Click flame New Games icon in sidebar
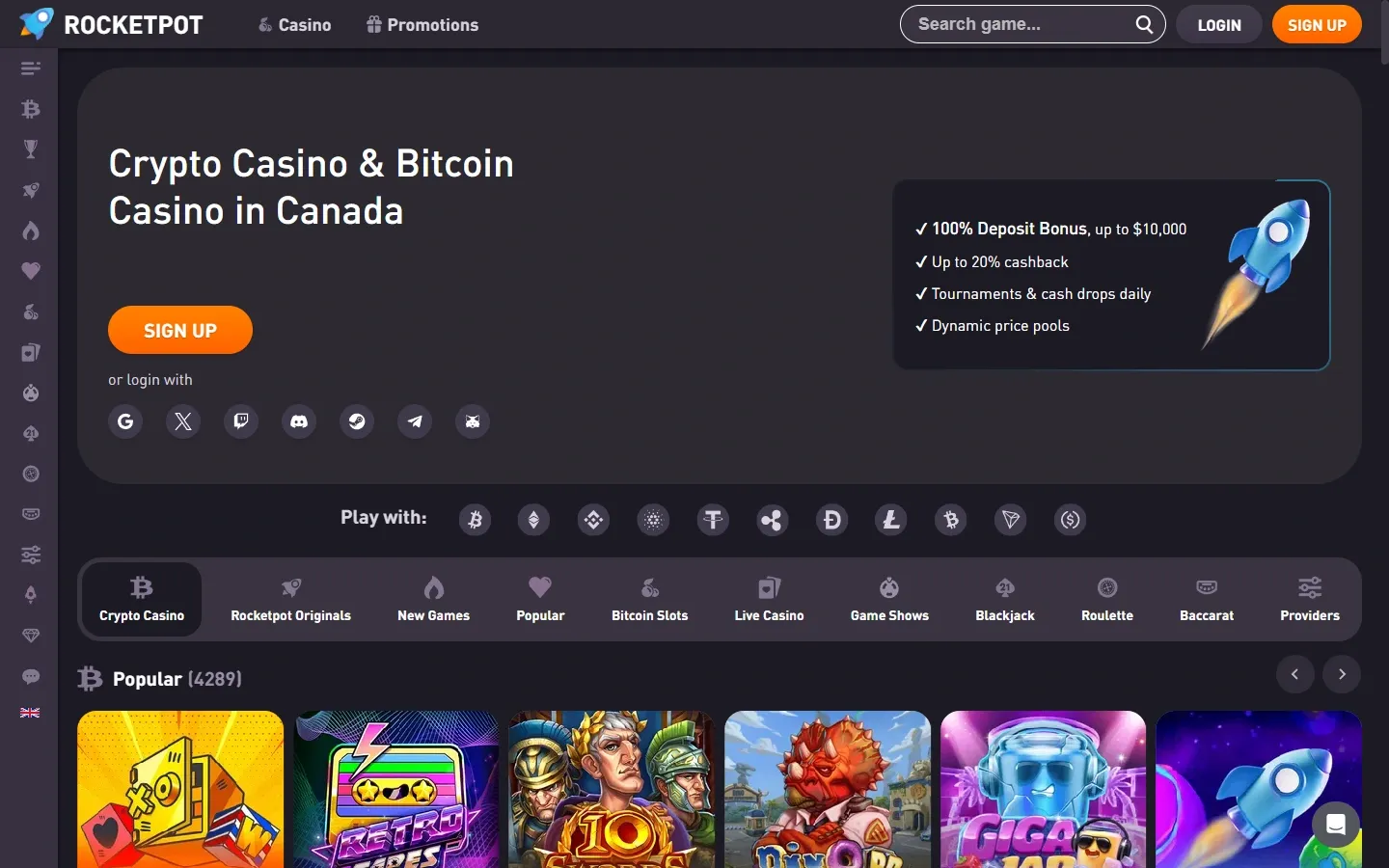 31,231
